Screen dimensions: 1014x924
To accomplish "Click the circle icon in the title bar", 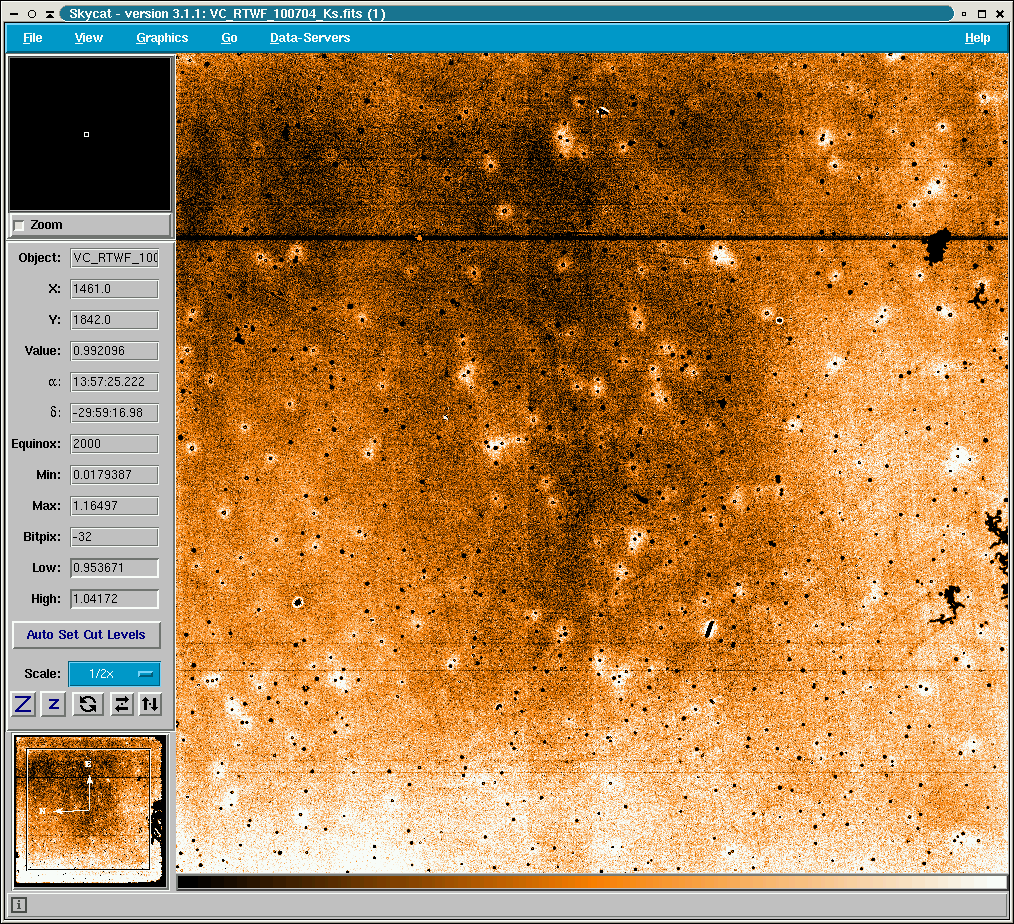I will click(x=31, y=14).
